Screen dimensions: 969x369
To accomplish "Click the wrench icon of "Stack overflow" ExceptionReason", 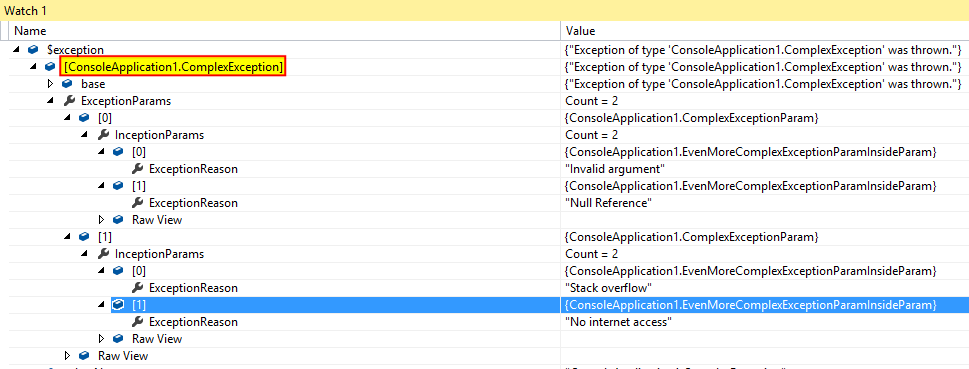I will pos(137,288).
